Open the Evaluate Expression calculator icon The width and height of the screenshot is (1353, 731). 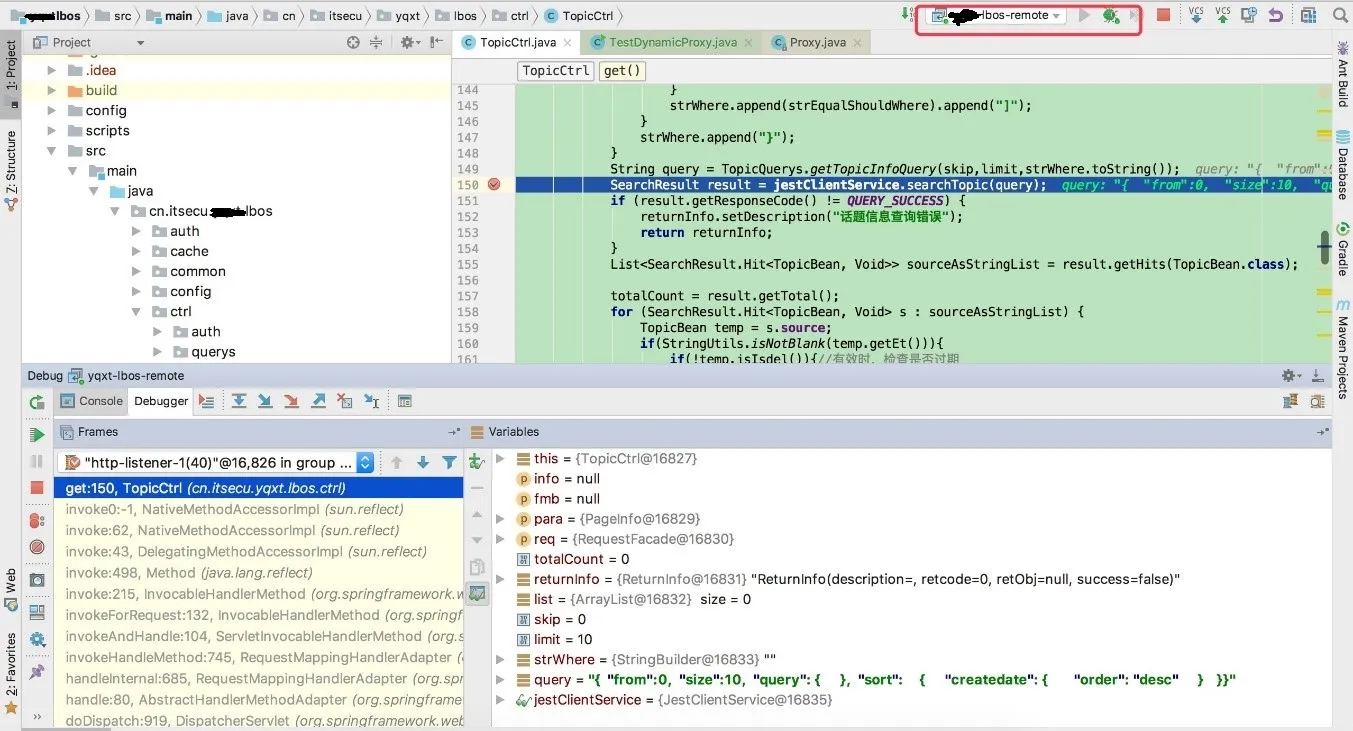(x=405, y=401)
